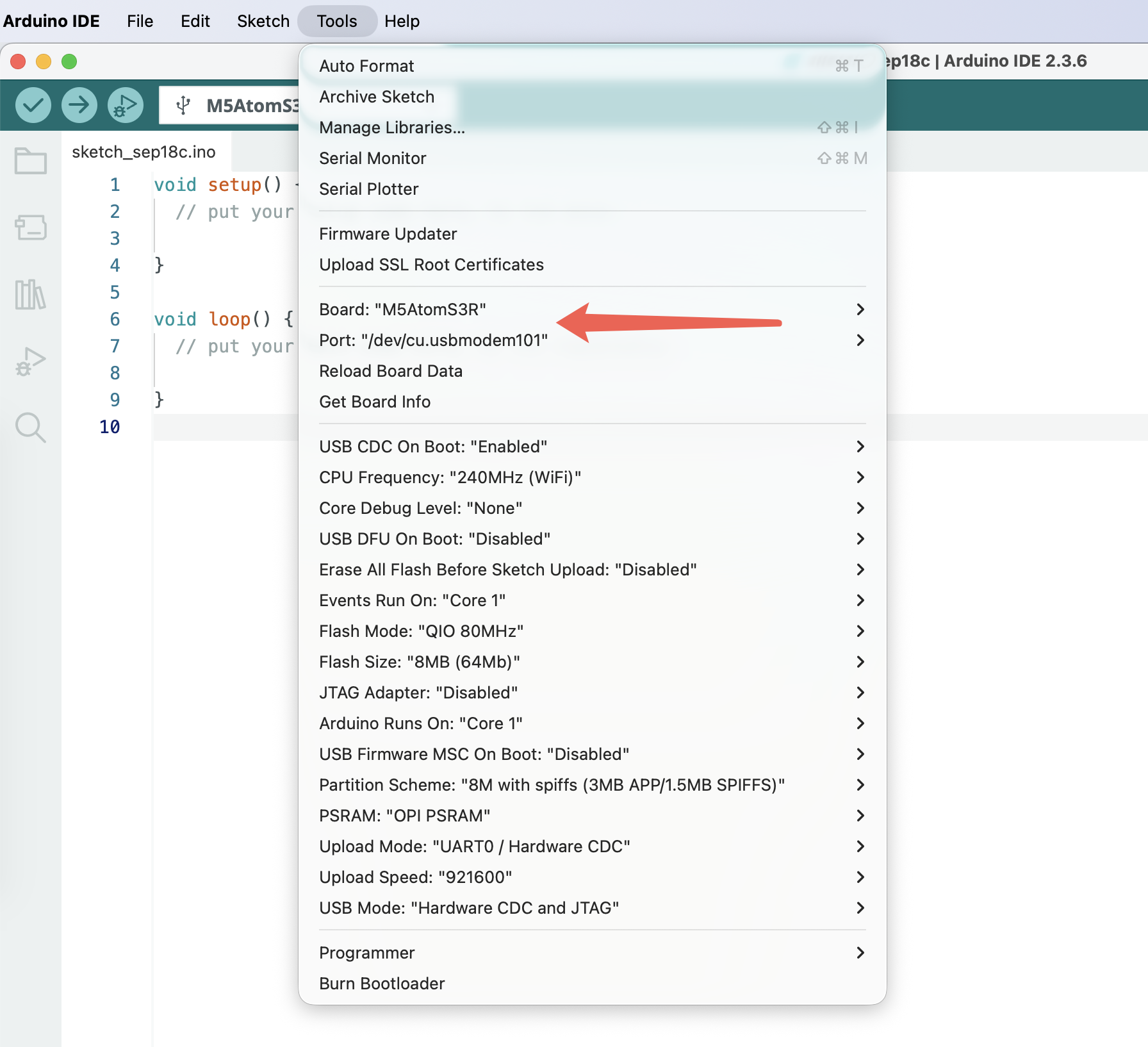The width and height of the screenshot is (1148, 1047).
Task: Open Manage Libraries...
Action: [x=593, y=128]
